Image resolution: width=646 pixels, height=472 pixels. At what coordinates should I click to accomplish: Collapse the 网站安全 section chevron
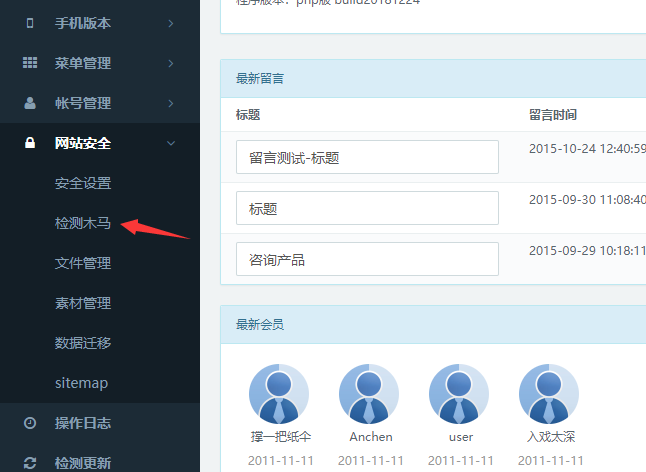coord(171,143)
